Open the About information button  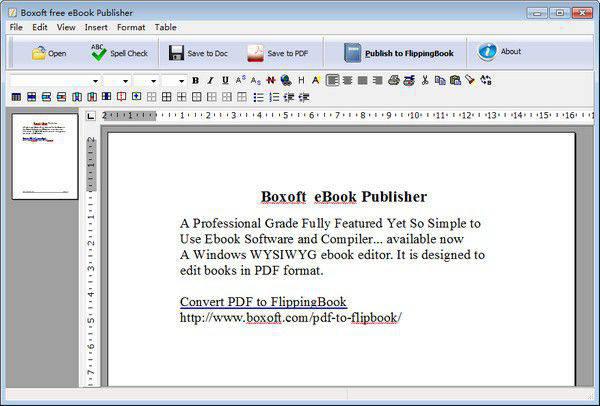[x=499, y=52]
